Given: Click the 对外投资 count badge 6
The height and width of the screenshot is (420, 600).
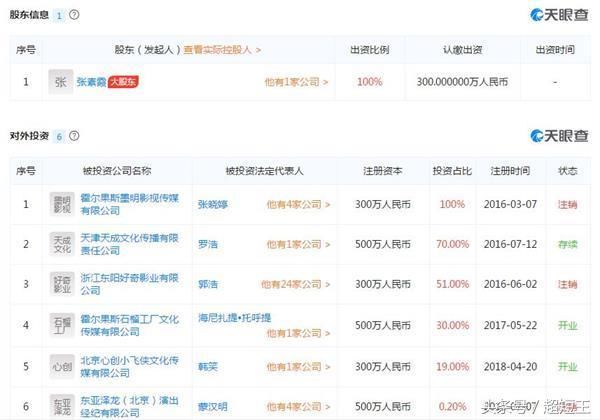Looking at the screenshot, I should click(59, 136).
